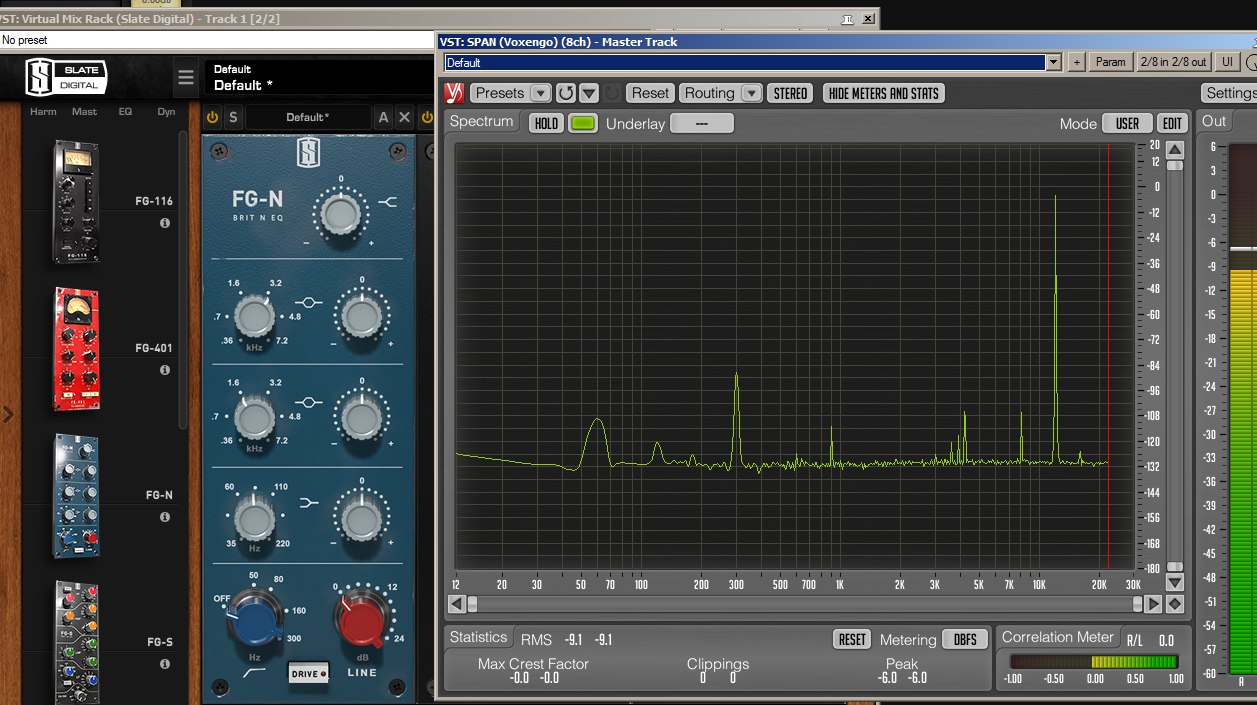The height and width of the screenshot is (705, 1257).
Task: Toggle the DBFS metering button
Action: click(965, 640)
